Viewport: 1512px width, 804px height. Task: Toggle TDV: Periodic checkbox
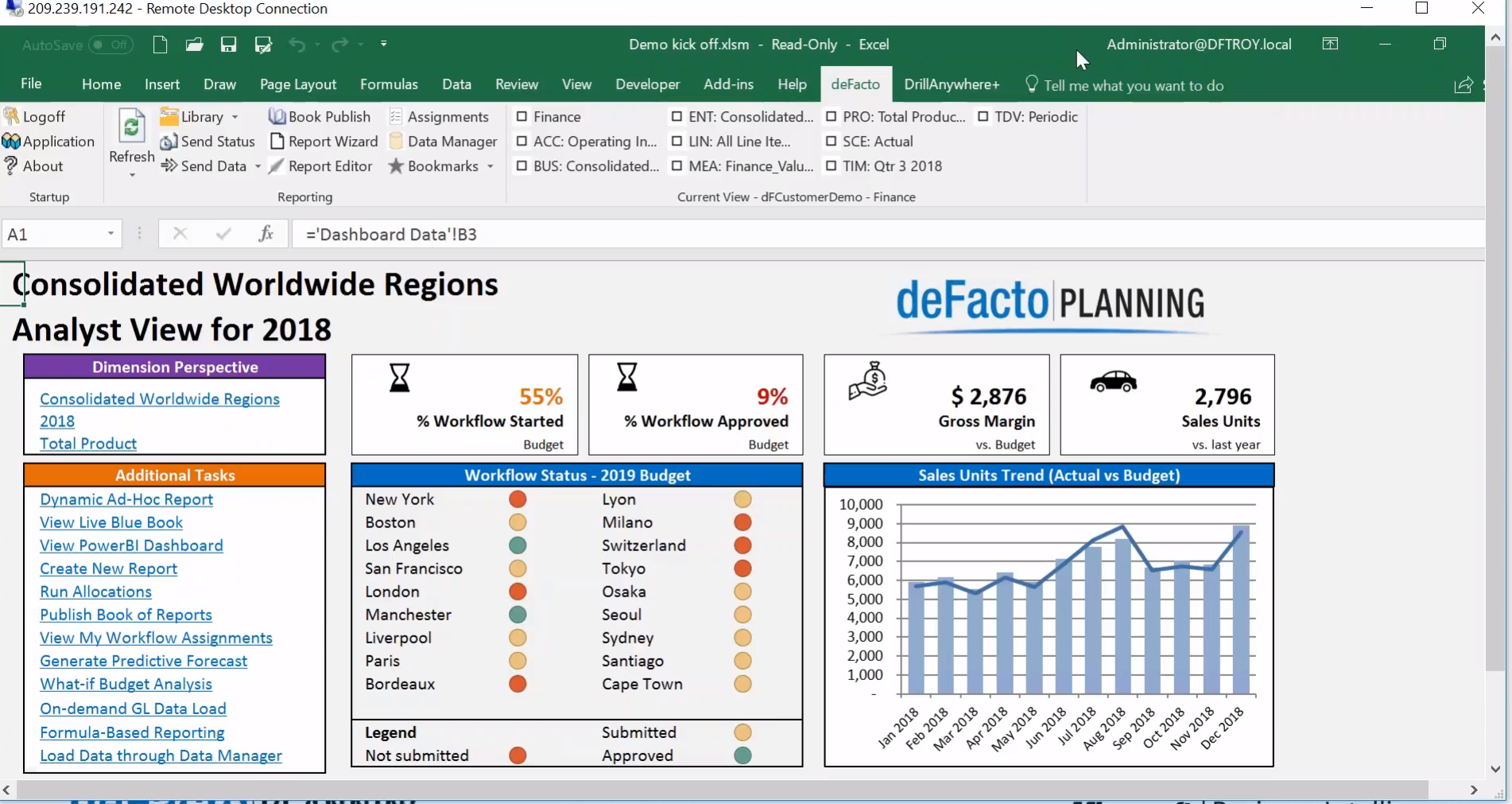(x=983, y=116)
